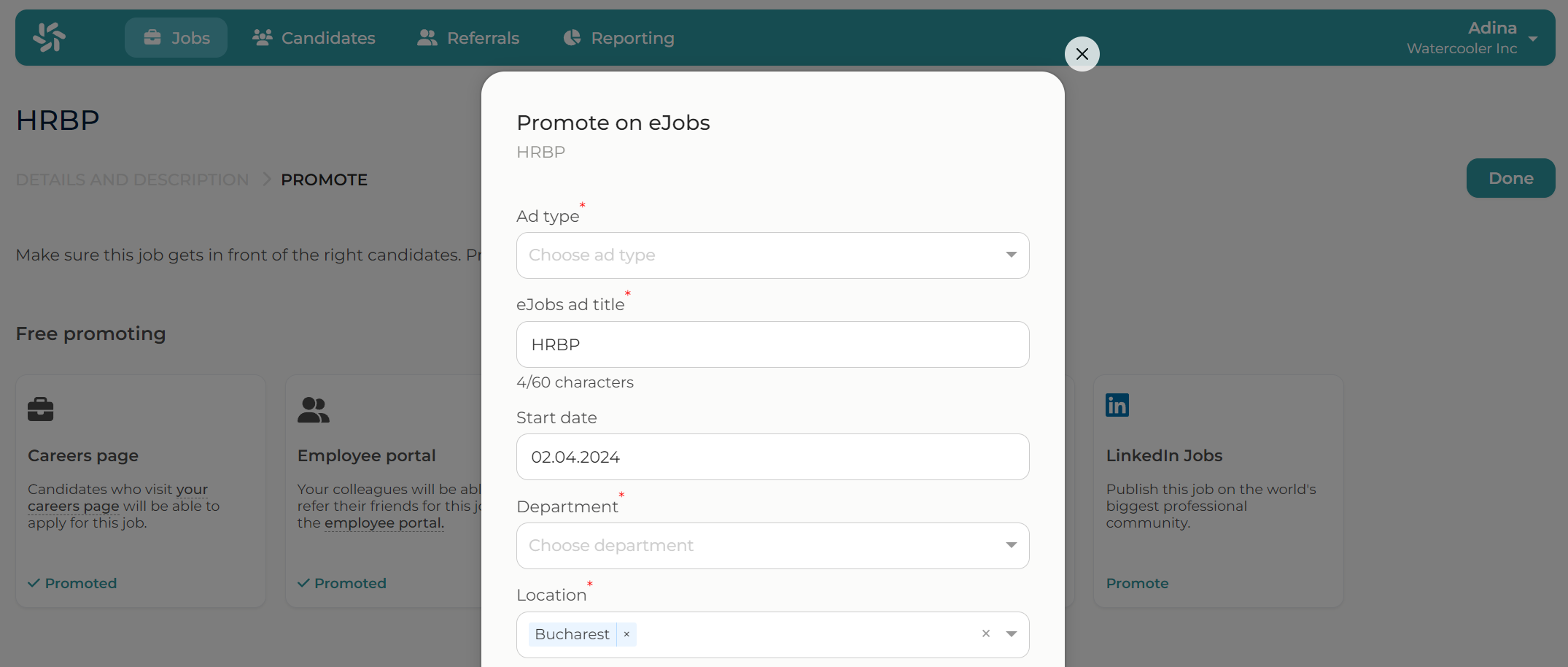Open the 'employee portal' link
This screenshot has width=1568, height=667.
pos(384,523)
